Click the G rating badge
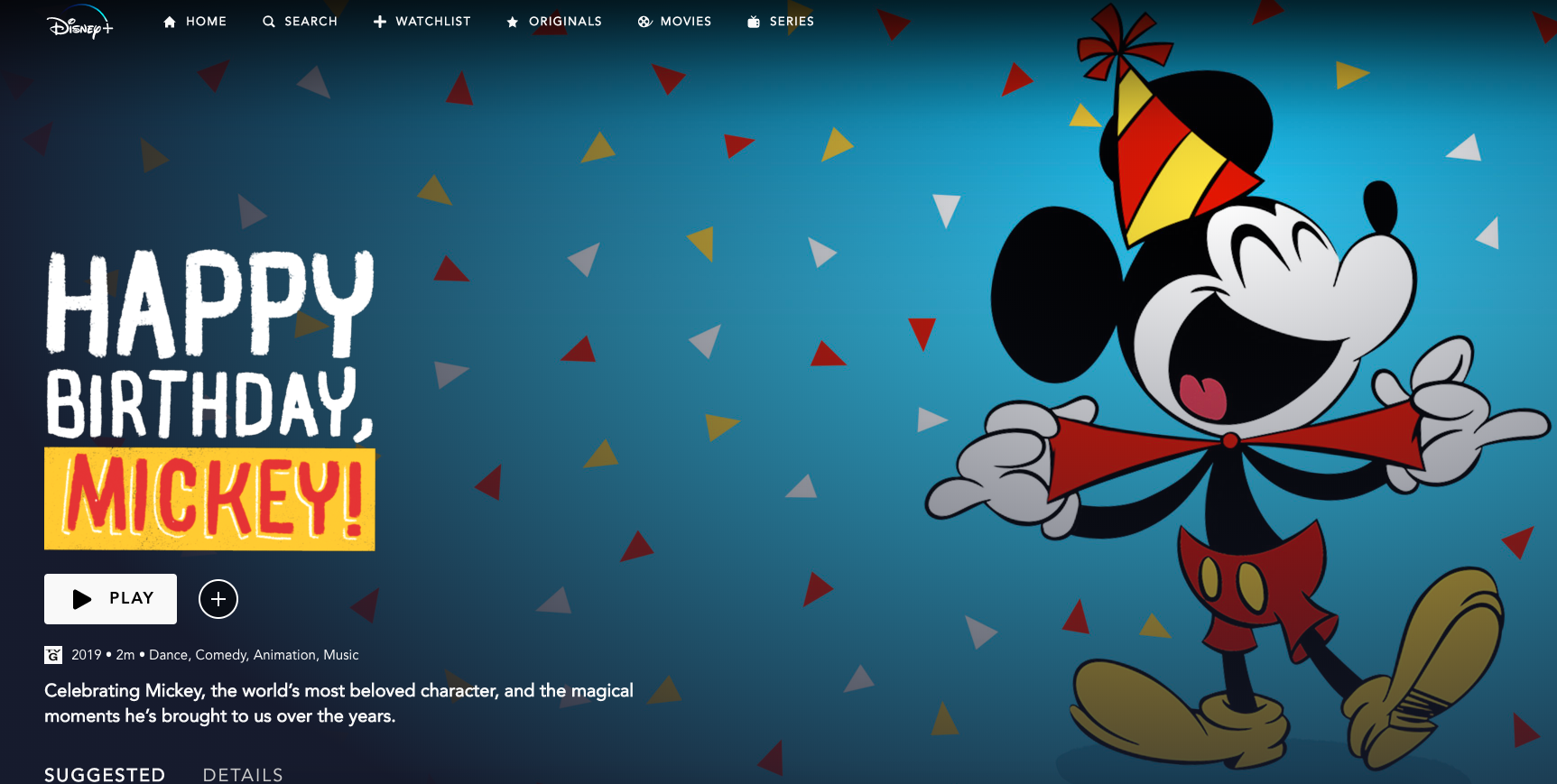This screenshot has height=784, width=1557. (x=53, y=655)
